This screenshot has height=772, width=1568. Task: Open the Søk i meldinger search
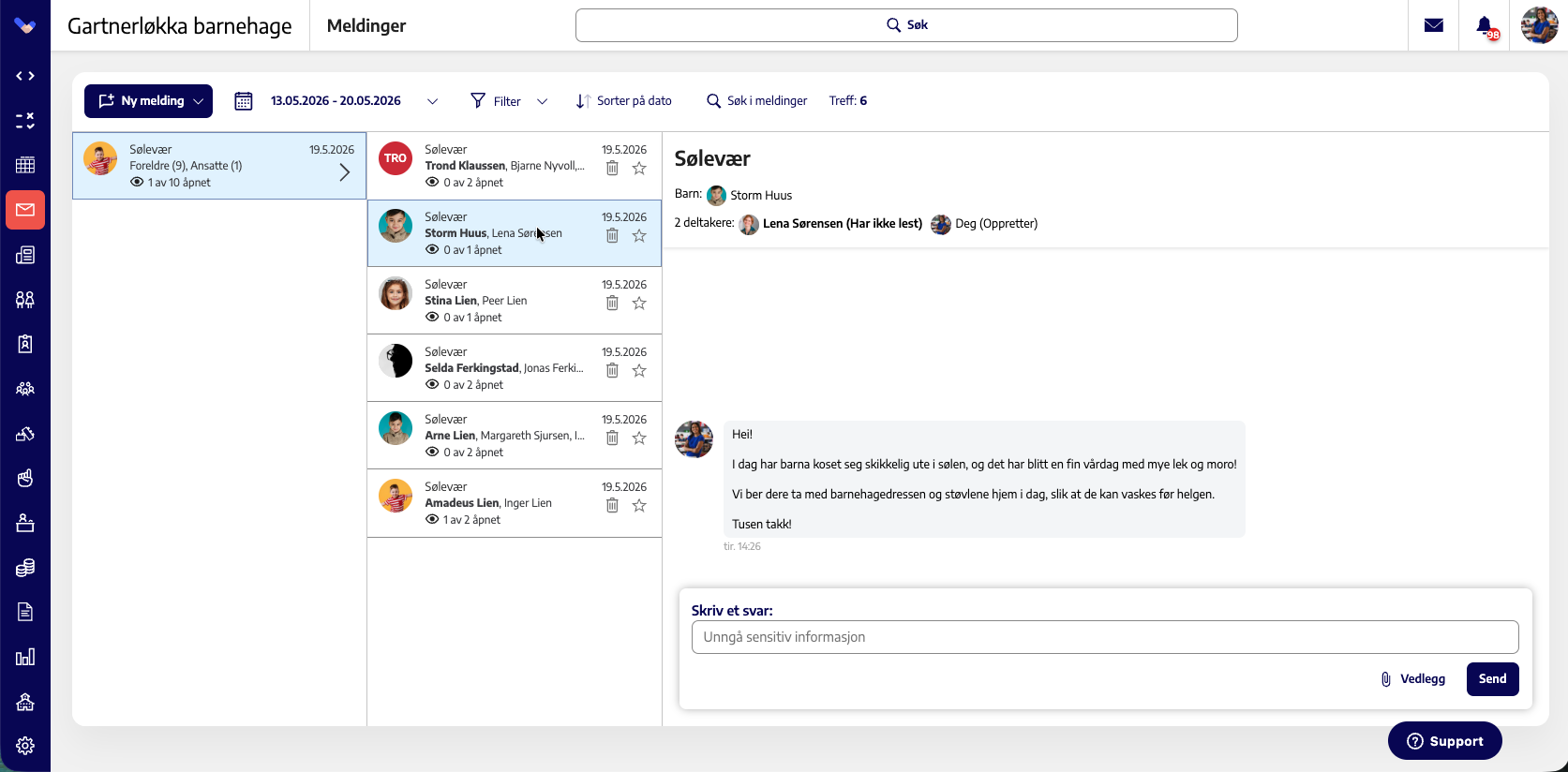point(757,101)
